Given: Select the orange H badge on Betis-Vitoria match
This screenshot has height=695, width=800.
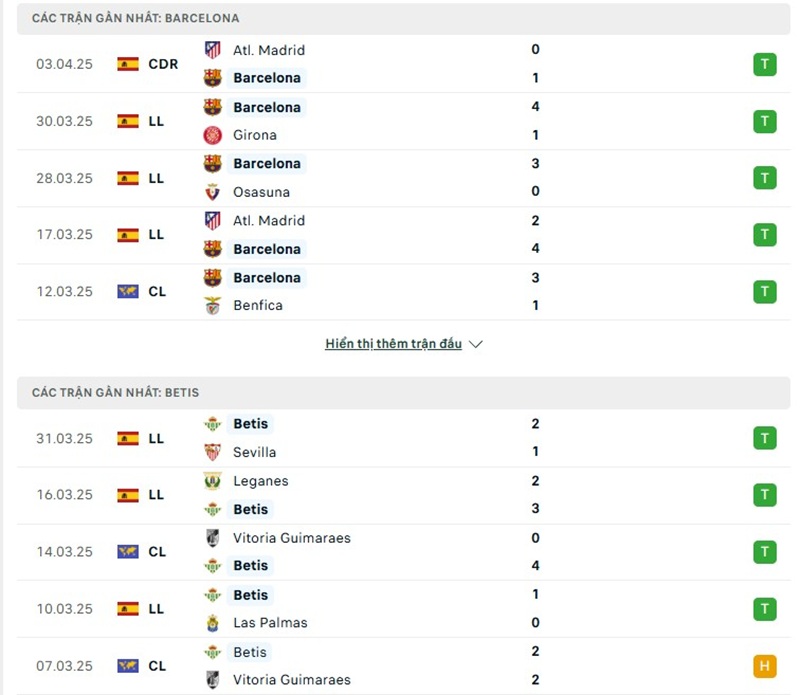Looking at the screenshot, I should (x=765, y=665).
